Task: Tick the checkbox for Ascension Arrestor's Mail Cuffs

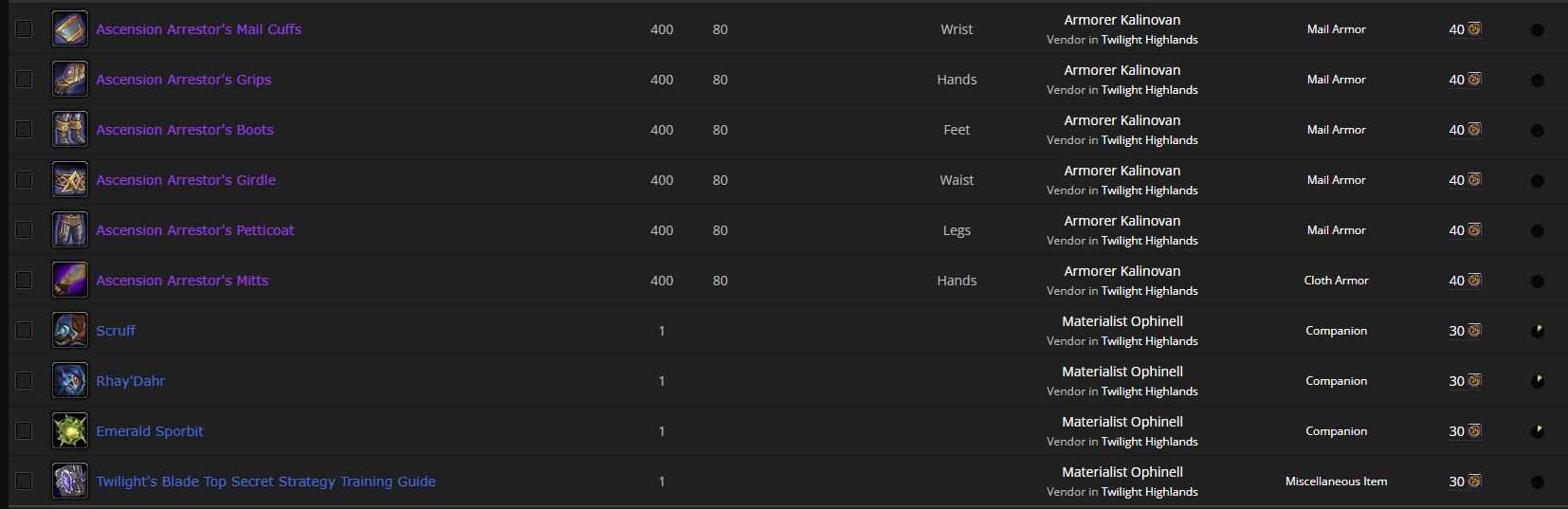Action: [24, 28]
